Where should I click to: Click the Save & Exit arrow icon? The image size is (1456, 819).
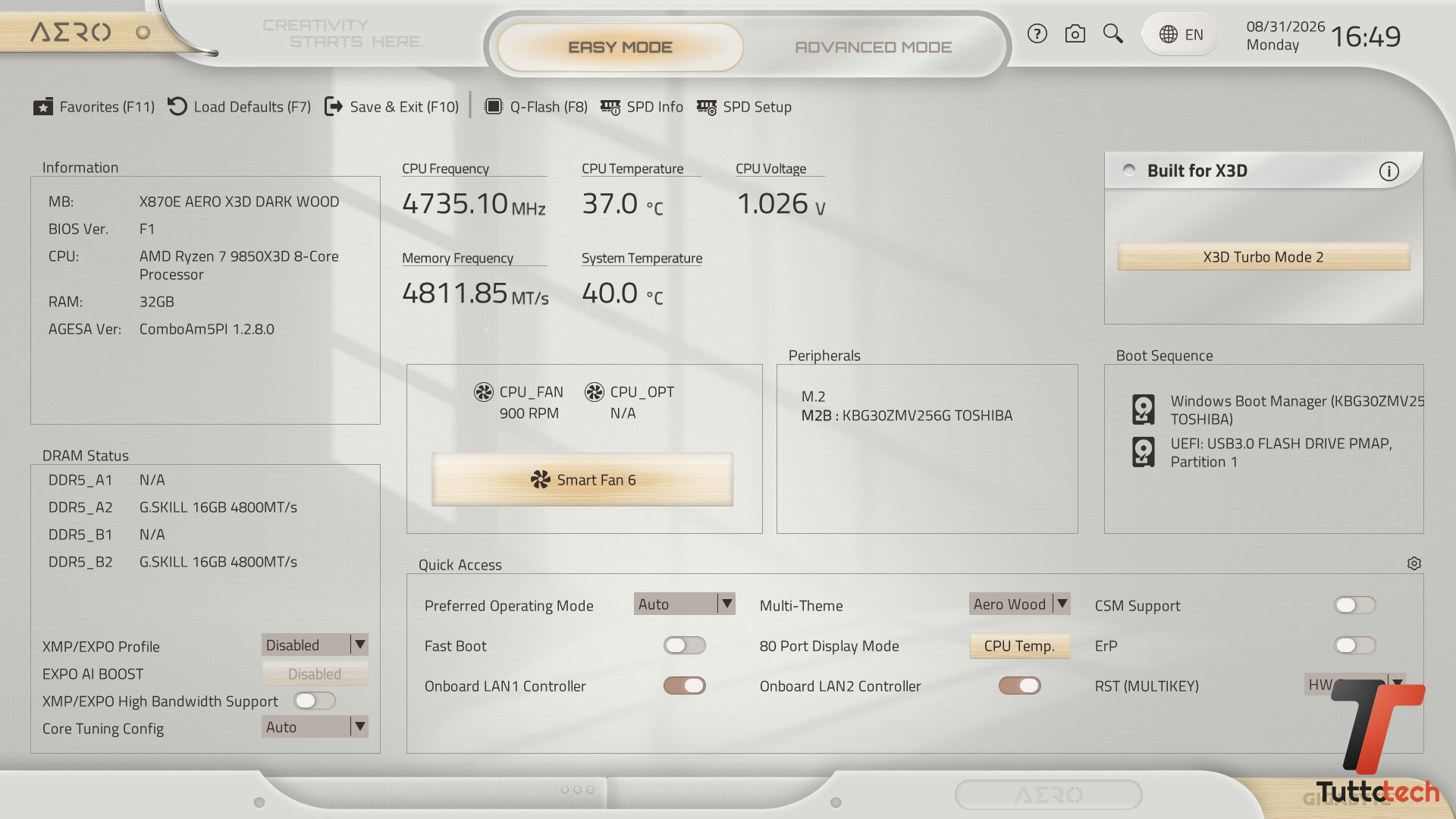(x=334, y=107)
